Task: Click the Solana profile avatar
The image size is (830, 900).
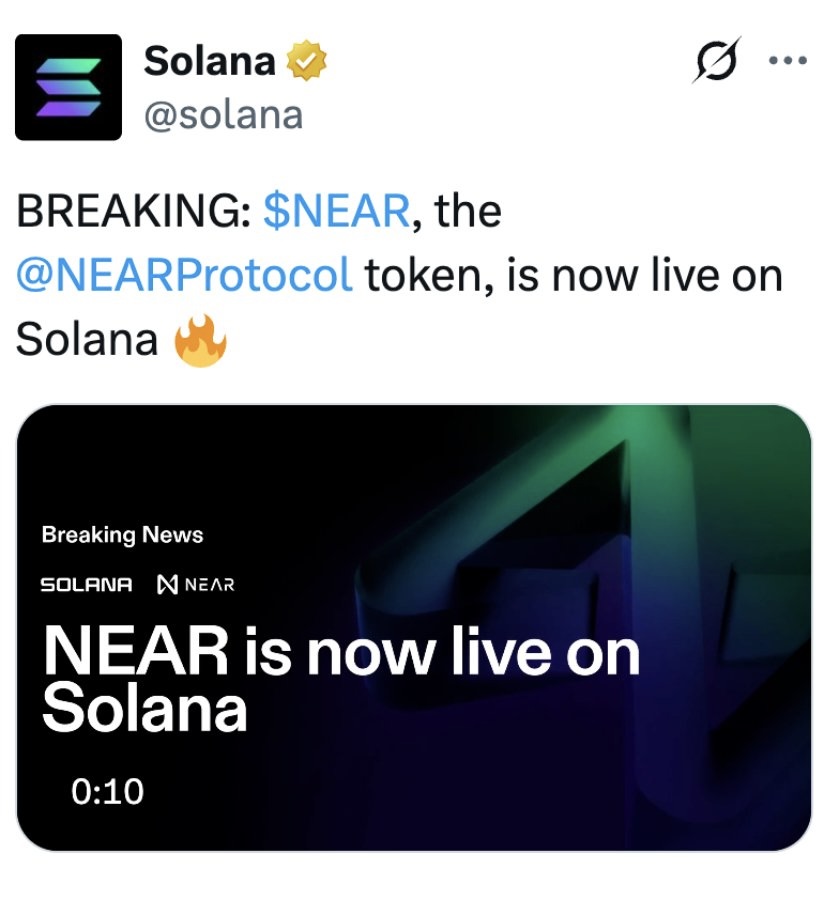Action: pos(68,87)
